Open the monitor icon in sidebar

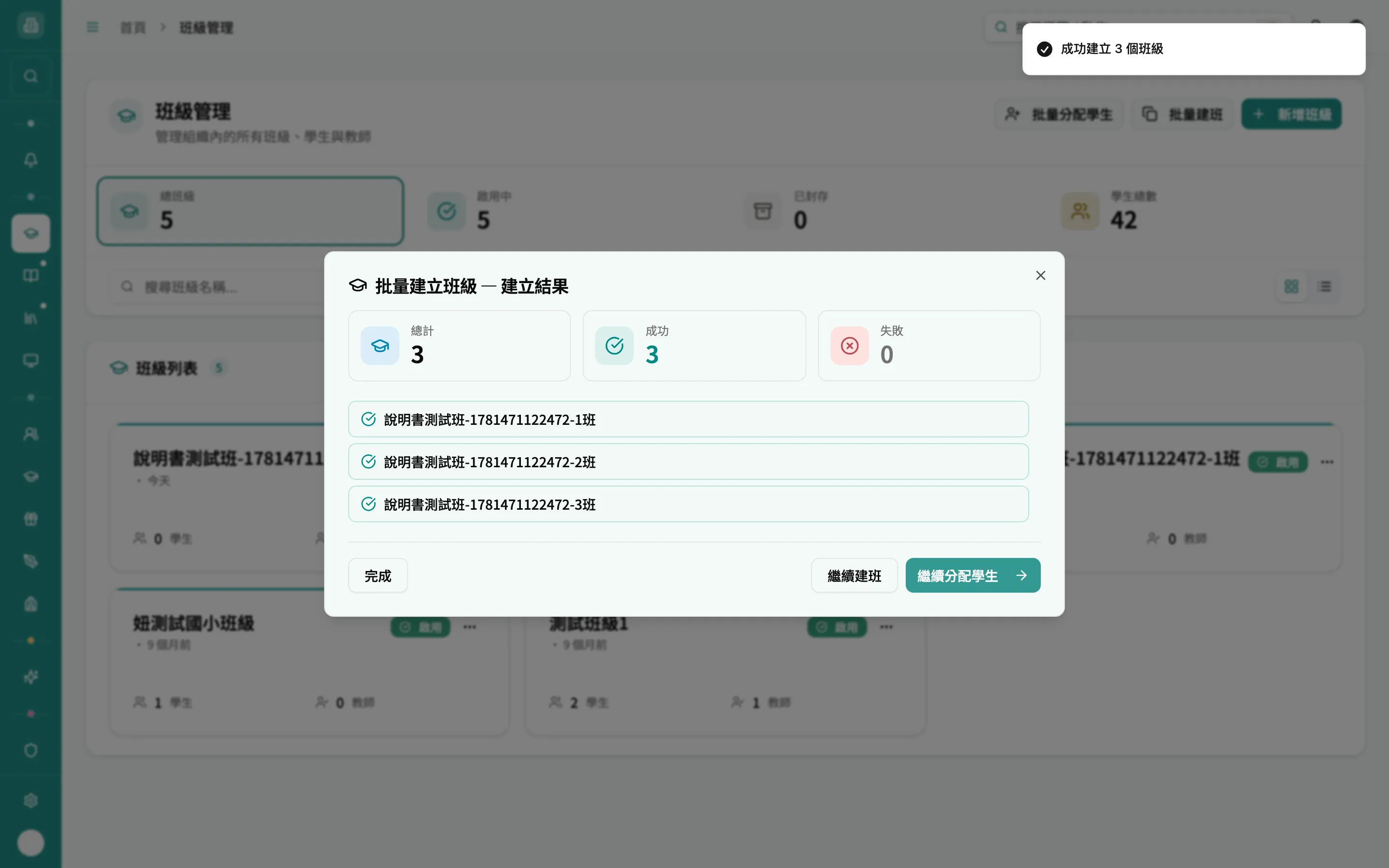click(30, 361)
